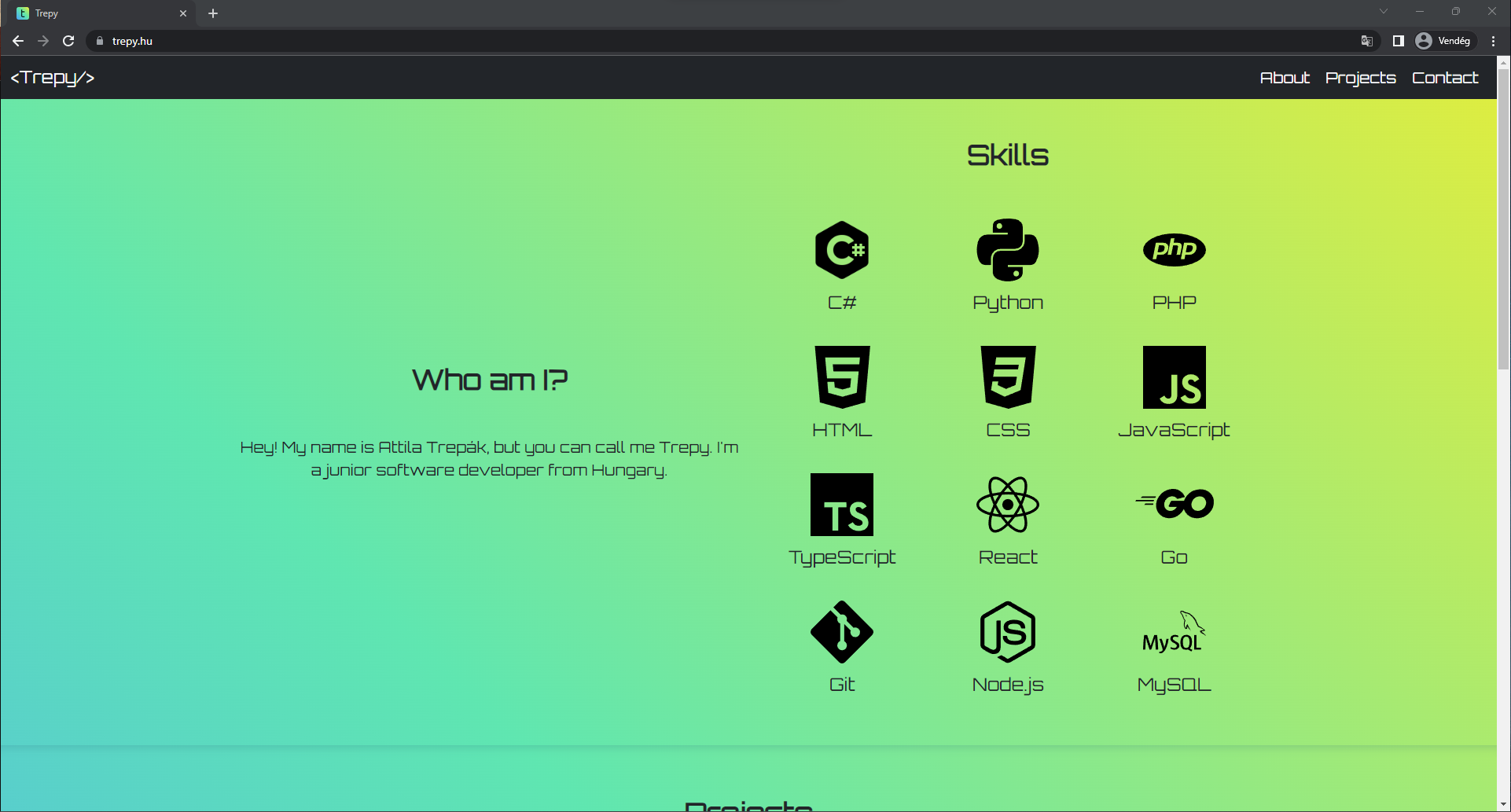Click the 'C#' skill label
Viewport: 1511px width, 812px height.
[842, 303]
